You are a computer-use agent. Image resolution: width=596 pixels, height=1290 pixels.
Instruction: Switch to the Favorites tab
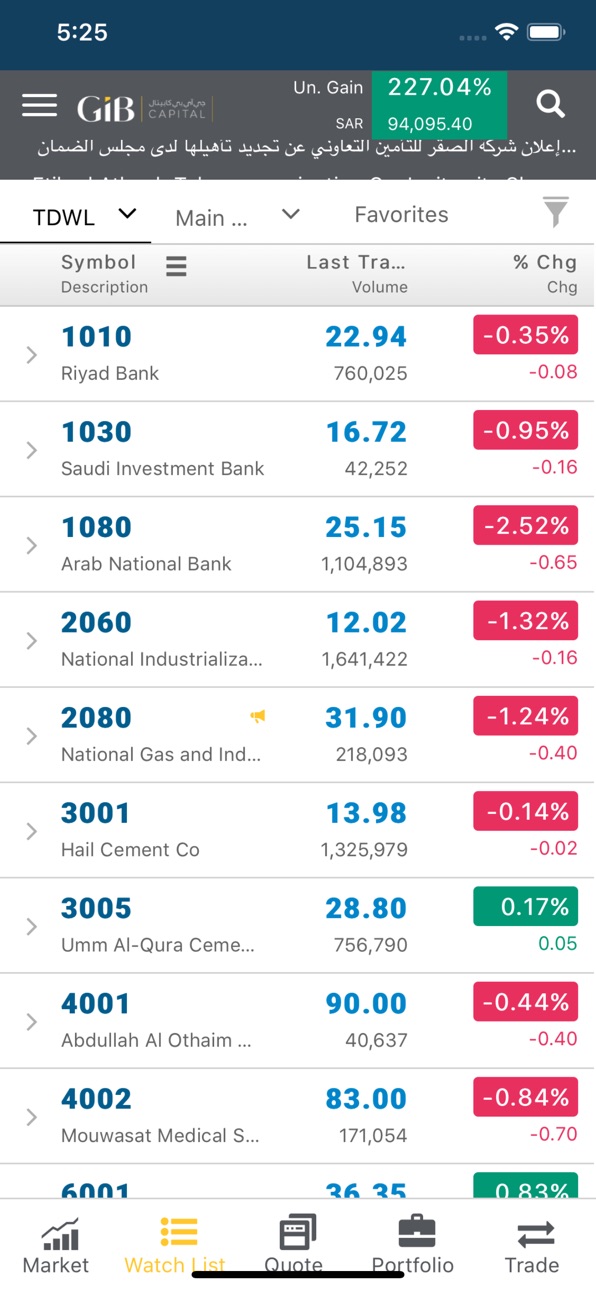402,214
